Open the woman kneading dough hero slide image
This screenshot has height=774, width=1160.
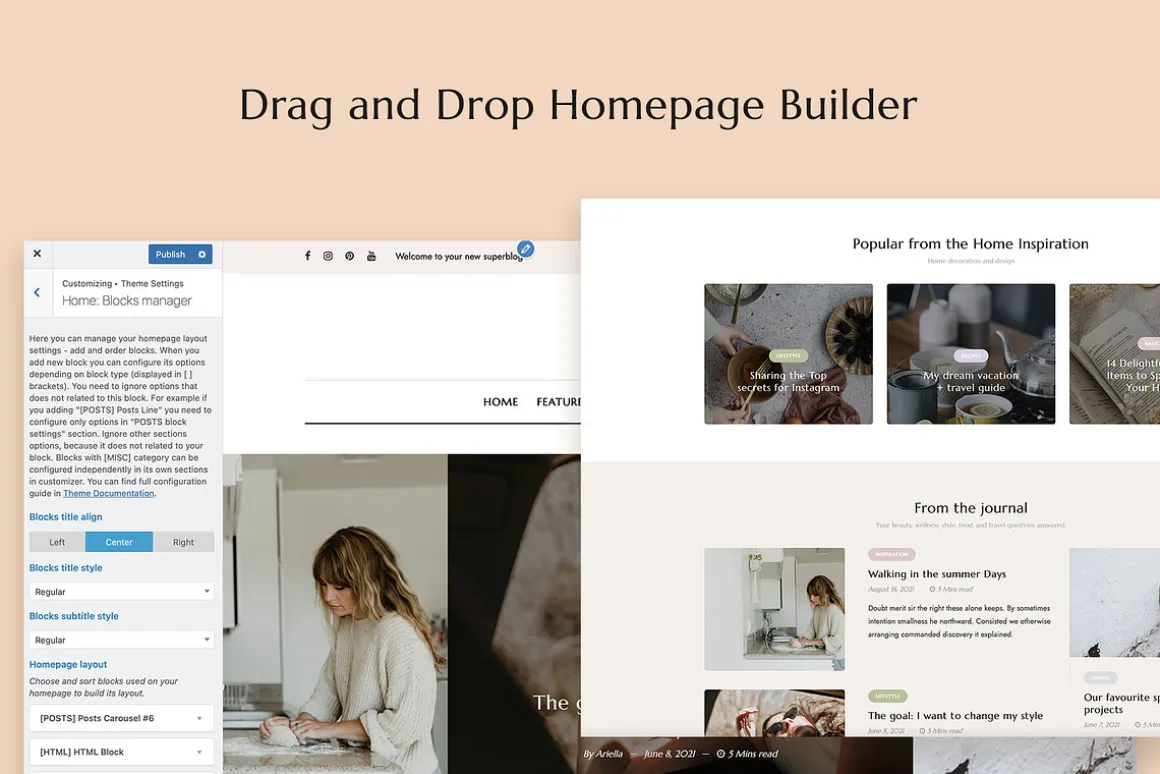coord(335,614)
